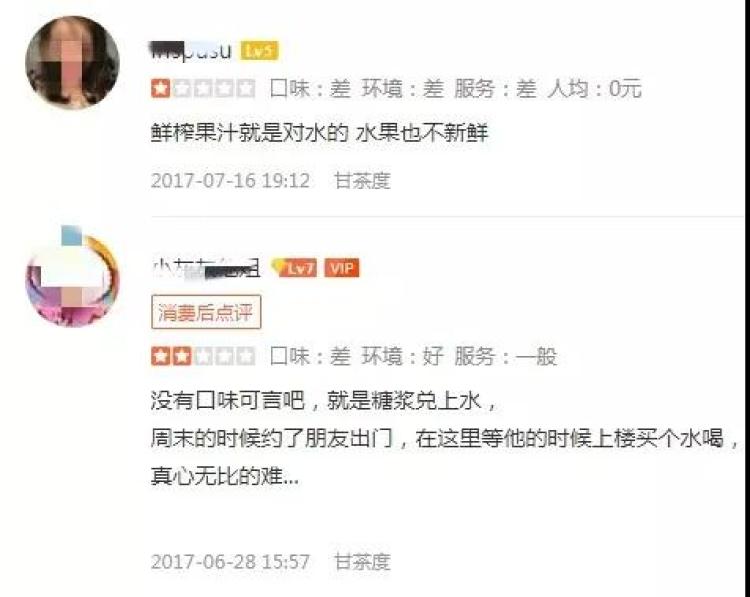This screenshot has height=597, width=750.
Task: Click the 2017-07-16 19:12 timestamp
Action: 230,181
